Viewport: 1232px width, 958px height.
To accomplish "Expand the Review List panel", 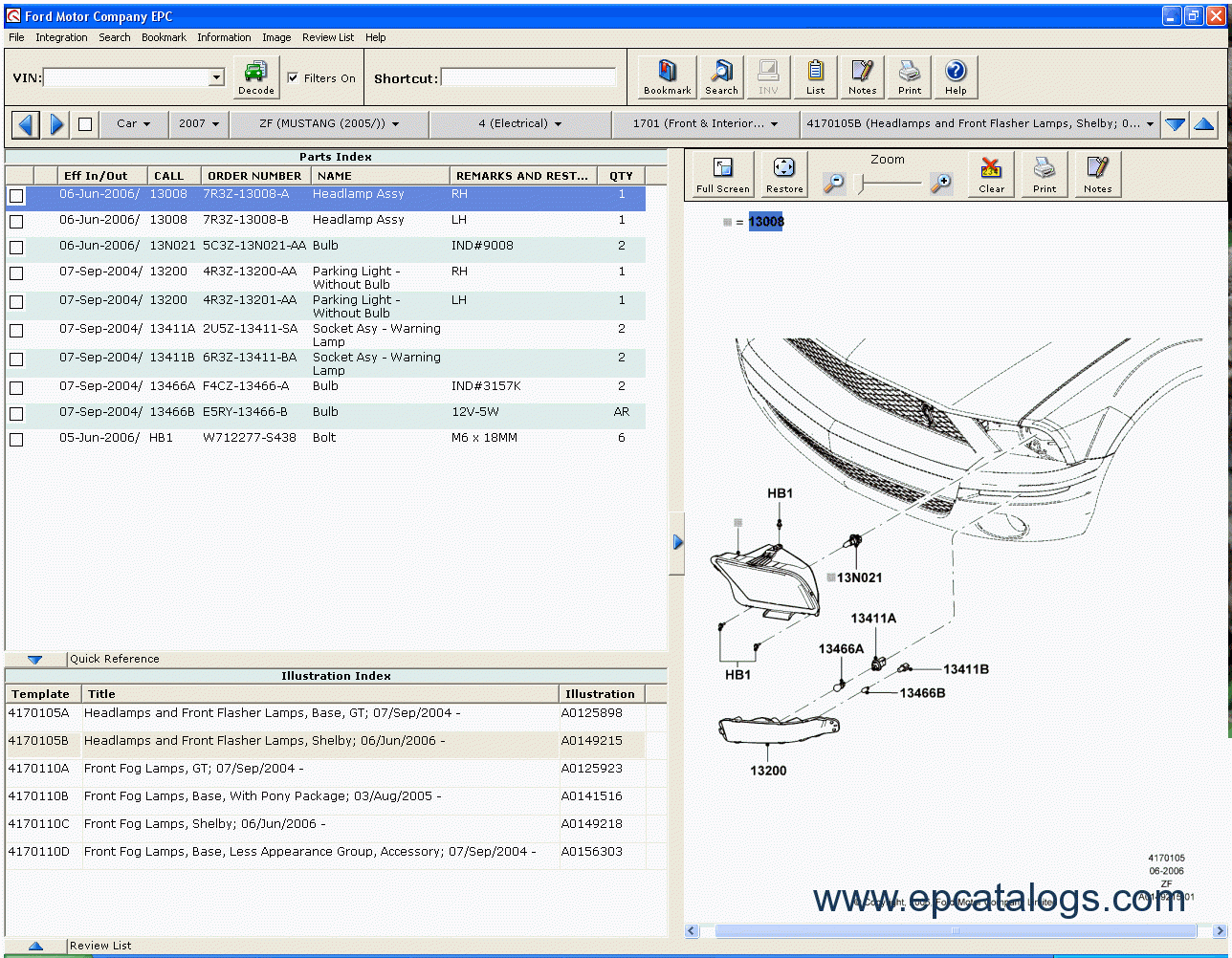I will click(x=35, y=947).
